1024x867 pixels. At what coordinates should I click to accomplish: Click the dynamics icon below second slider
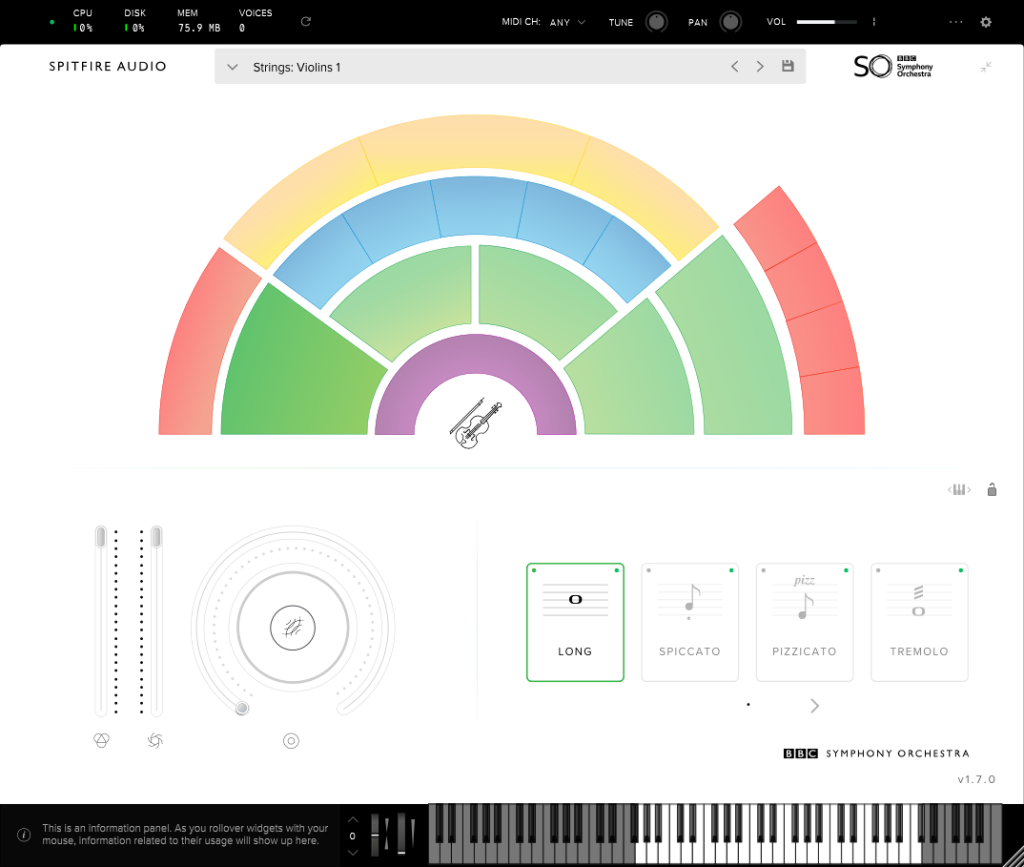155,740
